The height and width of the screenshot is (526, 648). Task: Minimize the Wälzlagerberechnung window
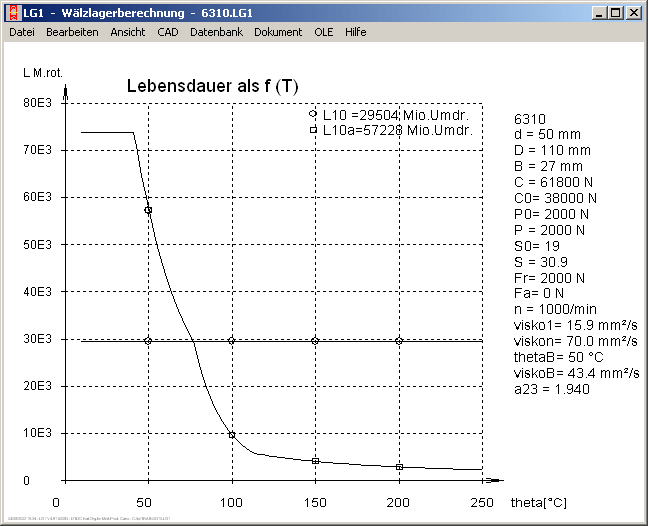click(x=600, y=13)
